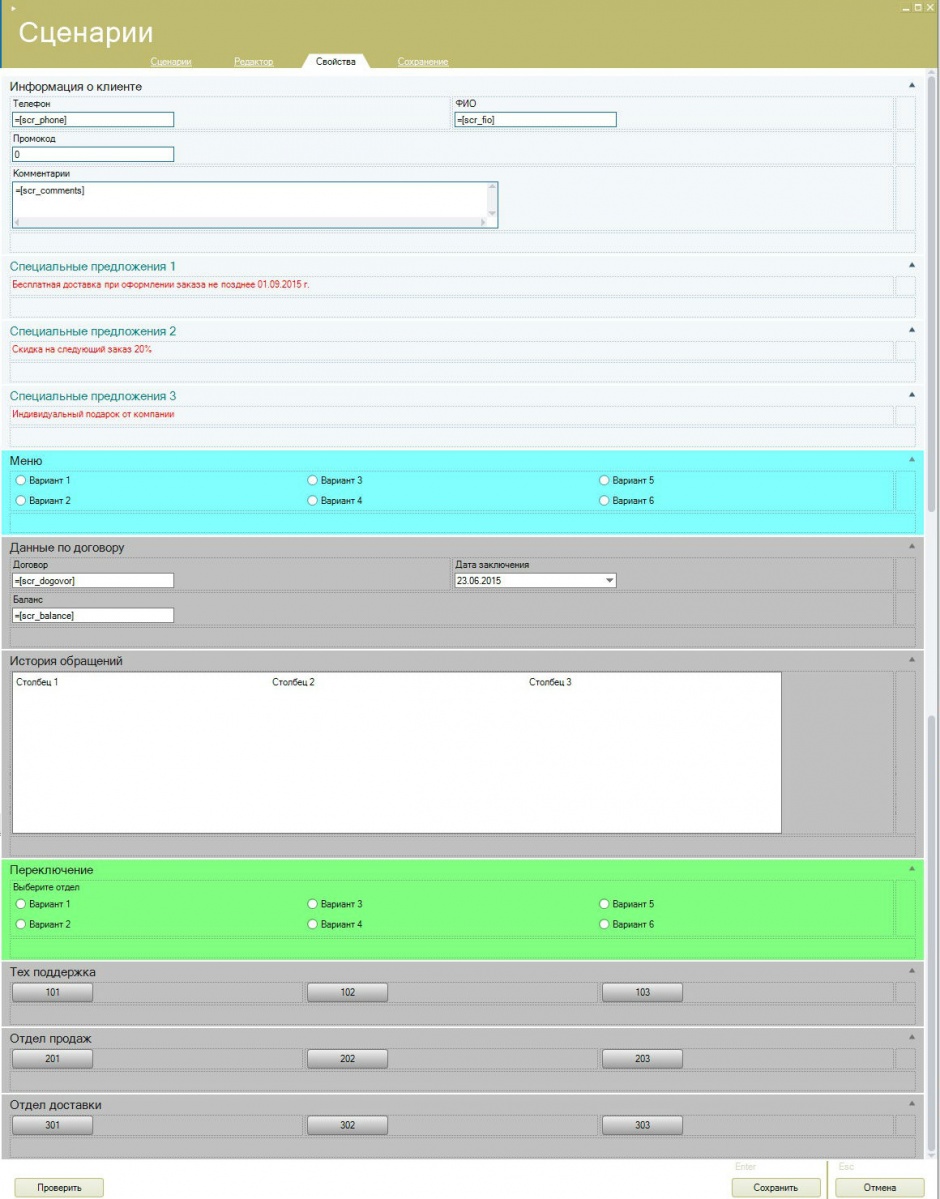This screenshot has height=1199, width=940.
Task: Click the Отмена button
Action: coord(879,1187)
